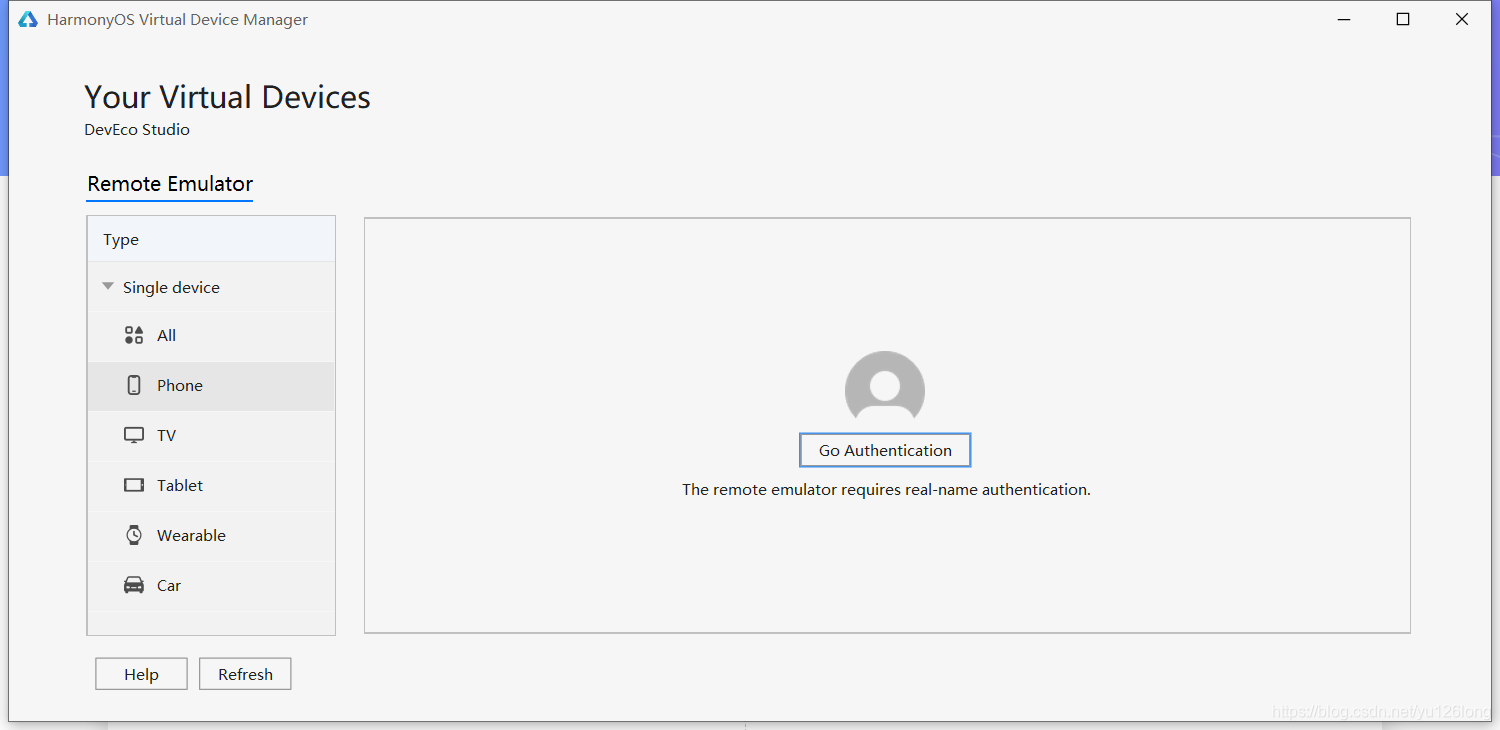This screenshot has height=730, width=1500.
Task: Click the real-name authentication message text
Action: click(x=886, y=490)
